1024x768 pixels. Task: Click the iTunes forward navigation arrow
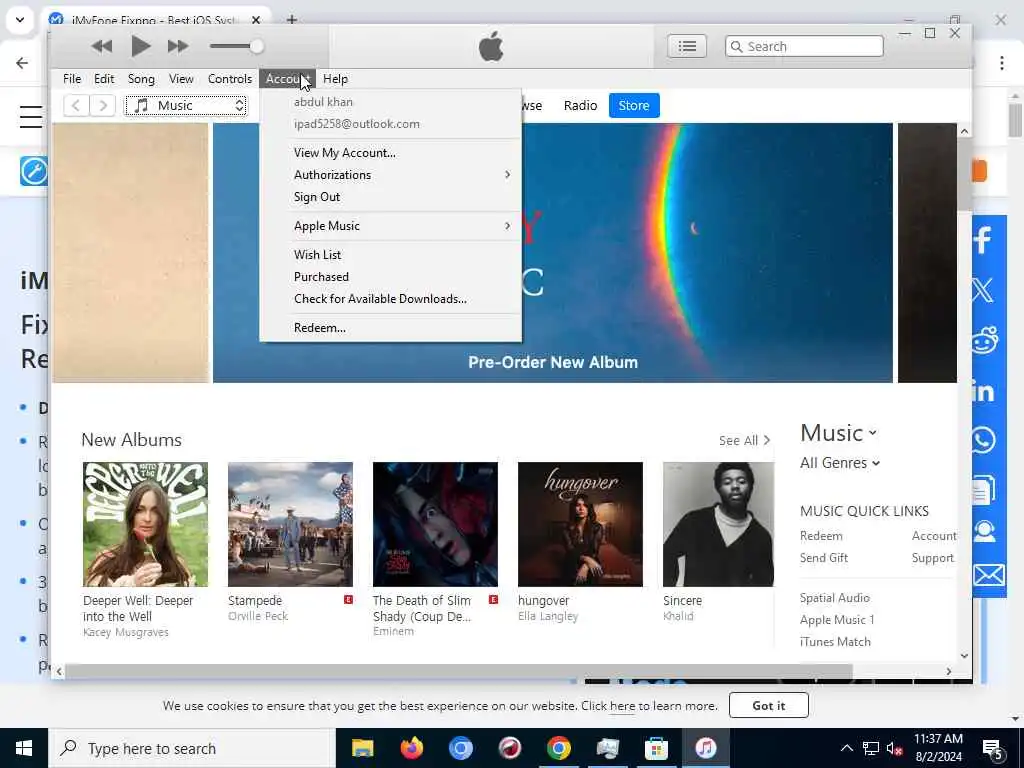point(103,105)
